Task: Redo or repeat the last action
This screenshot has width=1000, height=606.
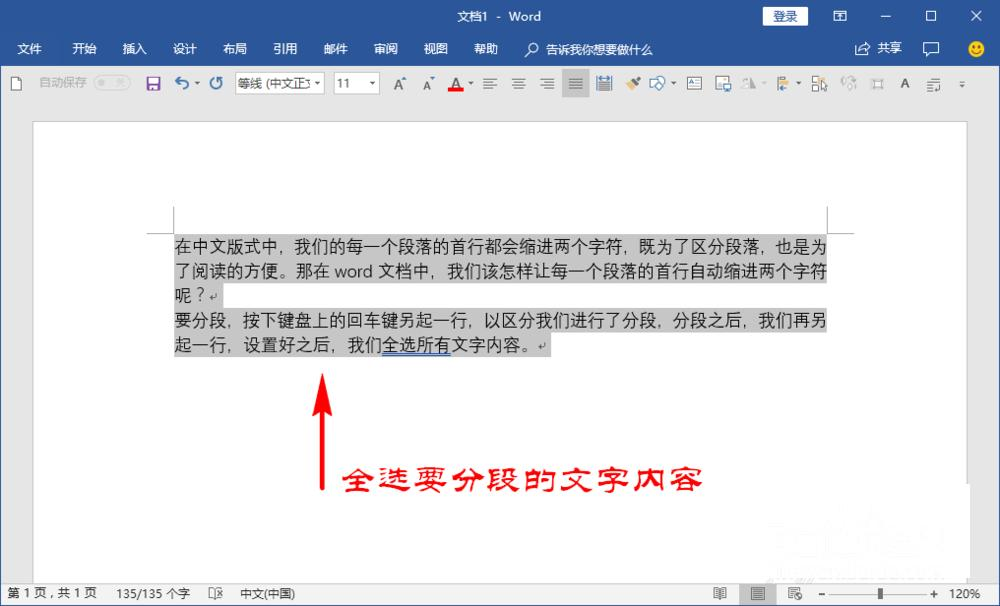Action: (x=216, y=83)
